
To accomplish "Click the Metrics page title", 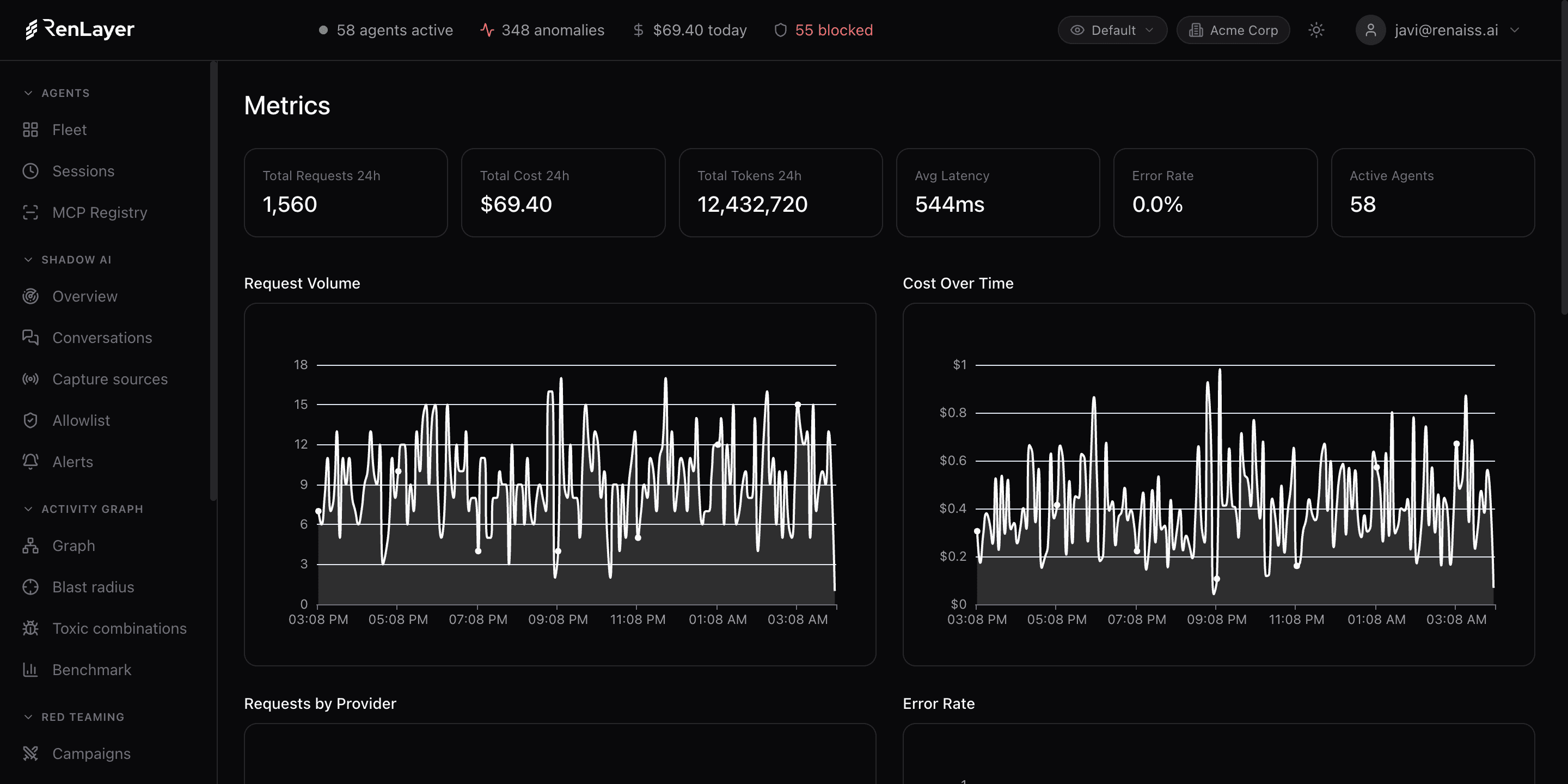I will point(287,105).
